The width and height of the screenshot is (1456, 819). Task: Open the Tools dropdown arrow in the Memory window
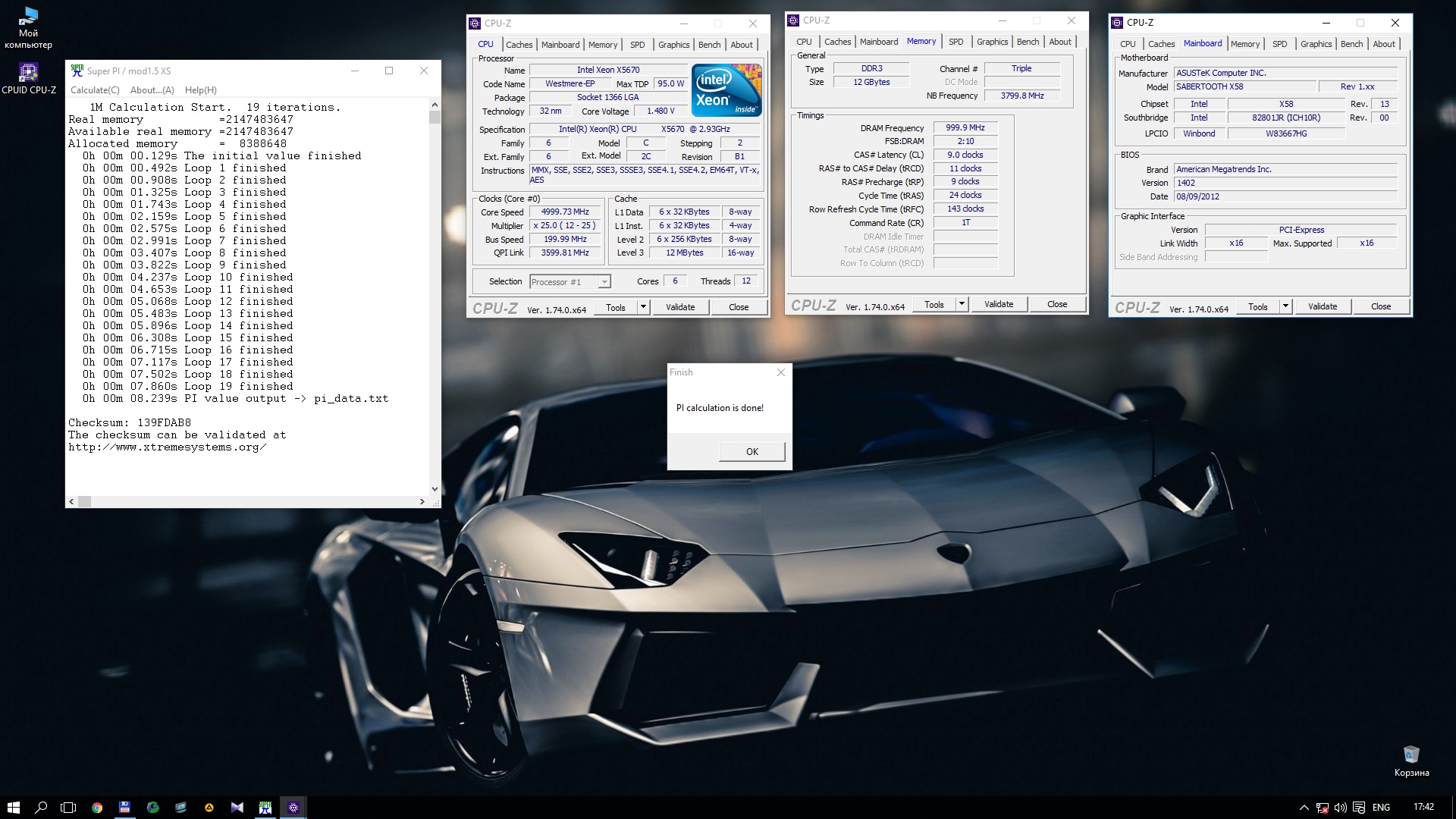(x=962, y=304)
